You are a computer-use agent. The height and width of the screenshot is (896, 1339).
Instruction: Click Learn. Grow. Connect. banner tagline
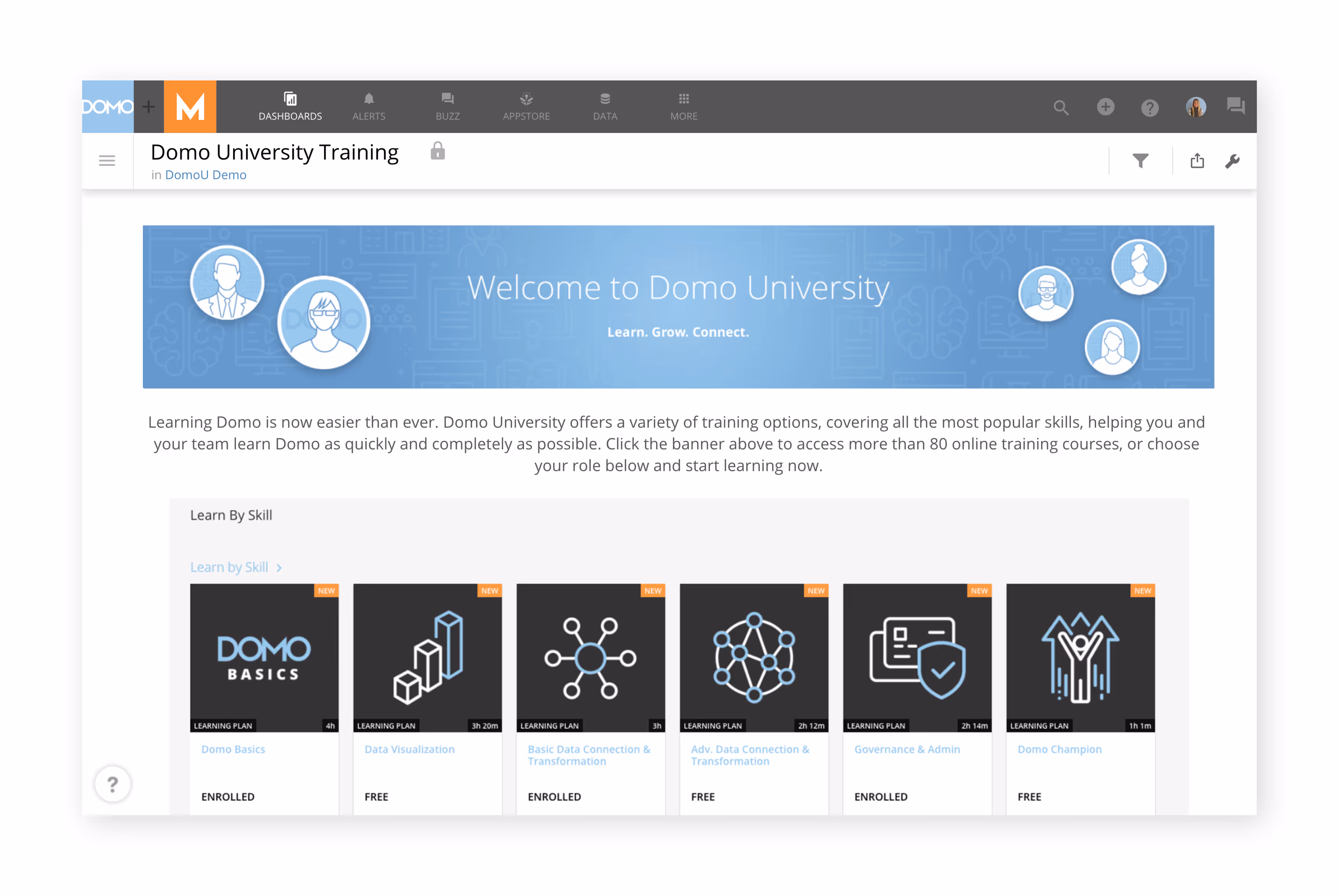pos(678,332)
